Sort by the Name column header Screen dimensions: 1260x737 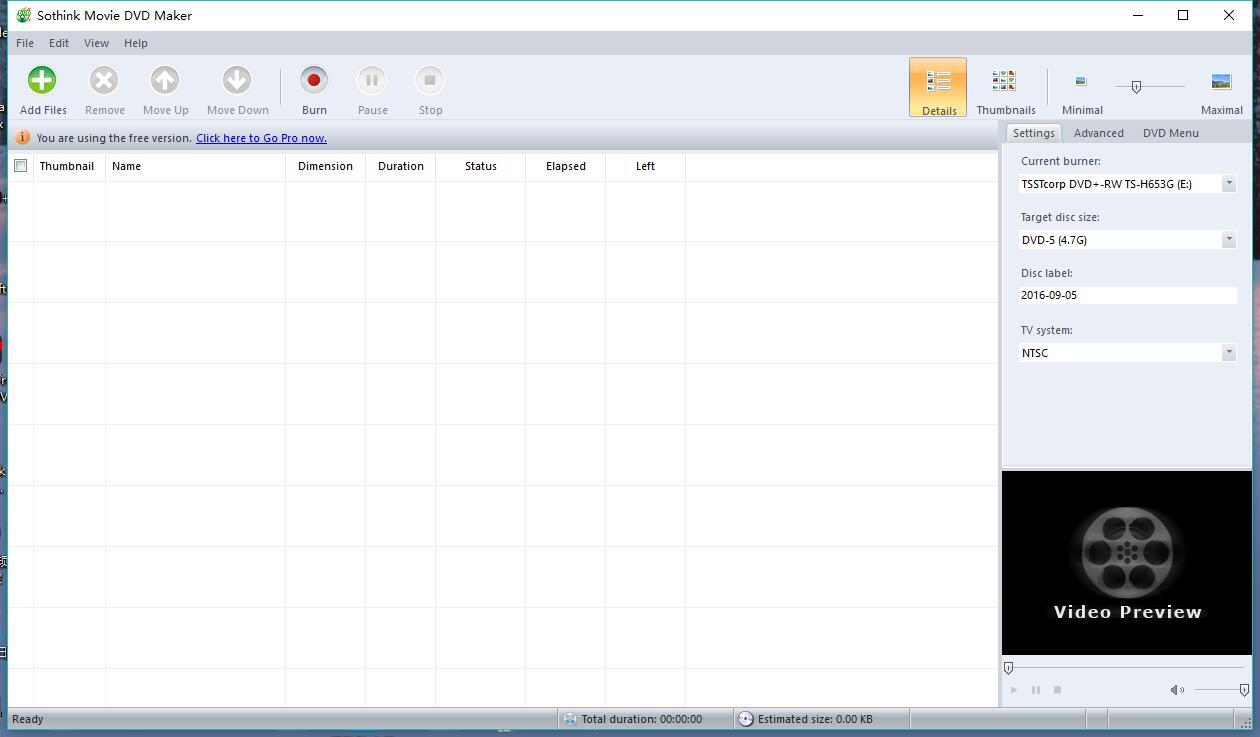pyautogui.click(x=195, y=166)
